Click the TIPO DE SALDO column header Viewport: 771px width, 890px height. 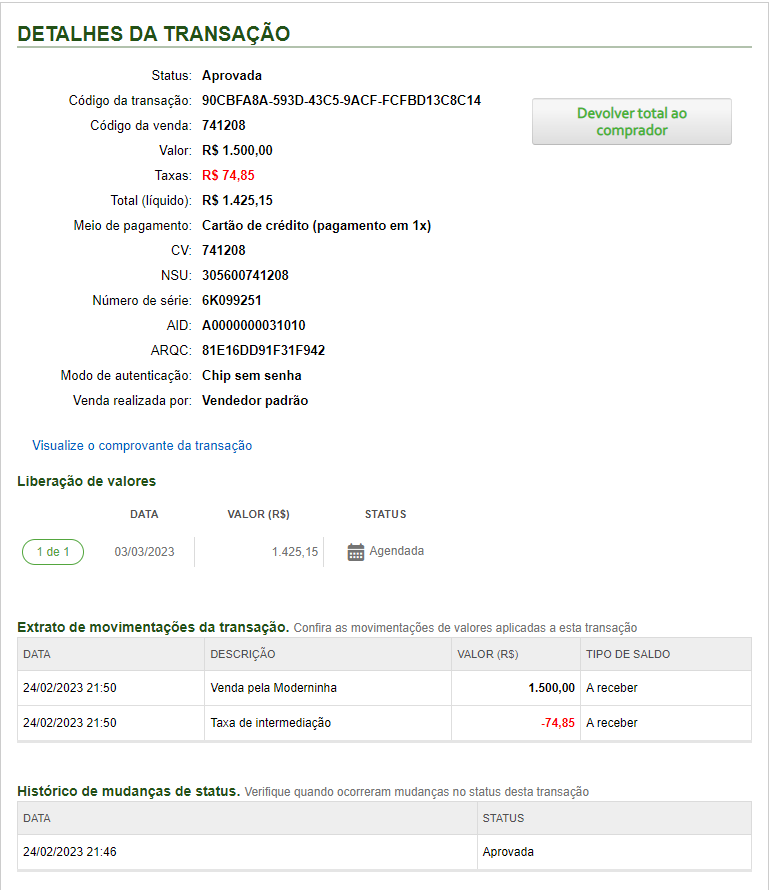pyautogui.click(x=628, y=654)
